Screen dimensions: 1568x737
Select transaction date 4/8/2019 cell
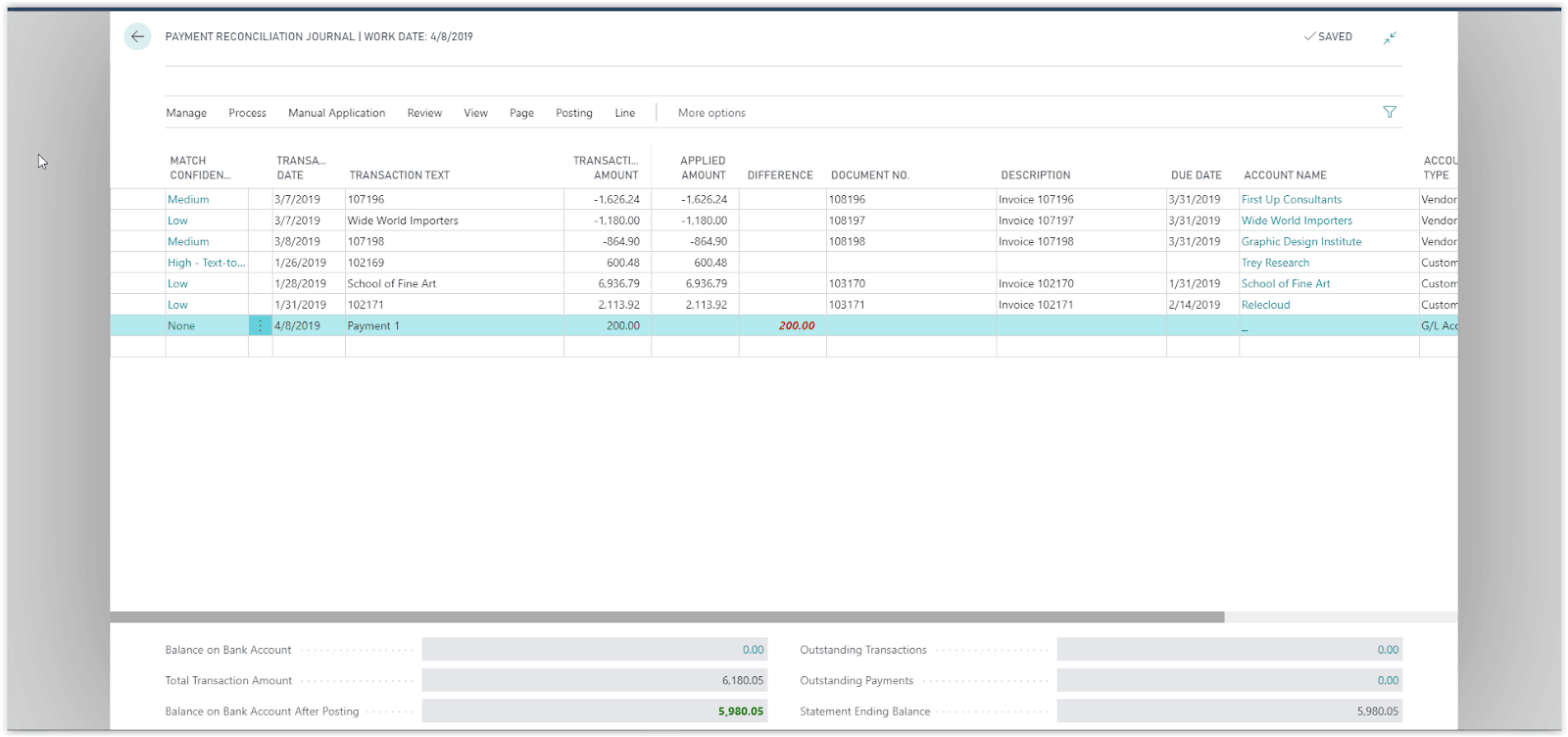309,325
